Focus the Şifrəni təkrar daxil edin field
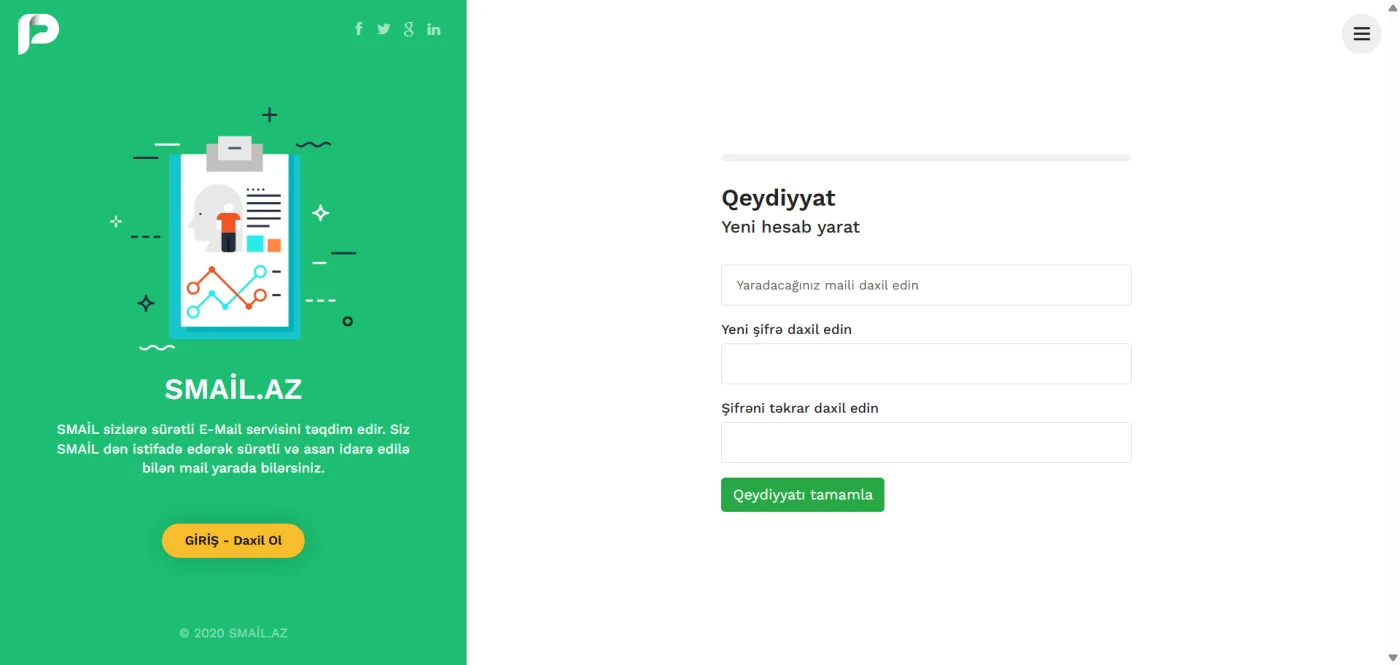 click(926, 443)
